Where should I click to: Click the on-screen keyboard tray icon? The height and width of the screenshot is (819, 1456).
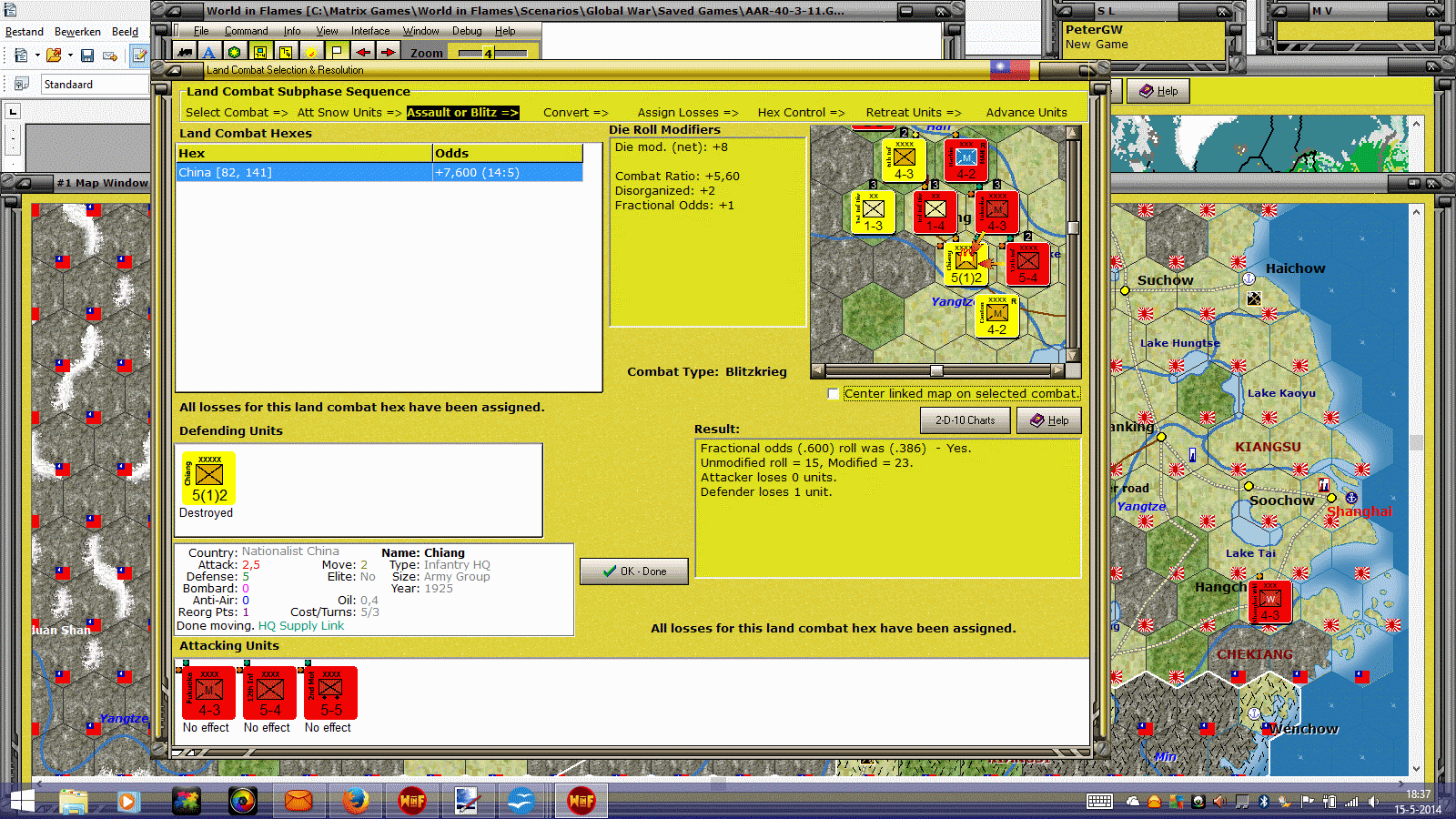1099,802
